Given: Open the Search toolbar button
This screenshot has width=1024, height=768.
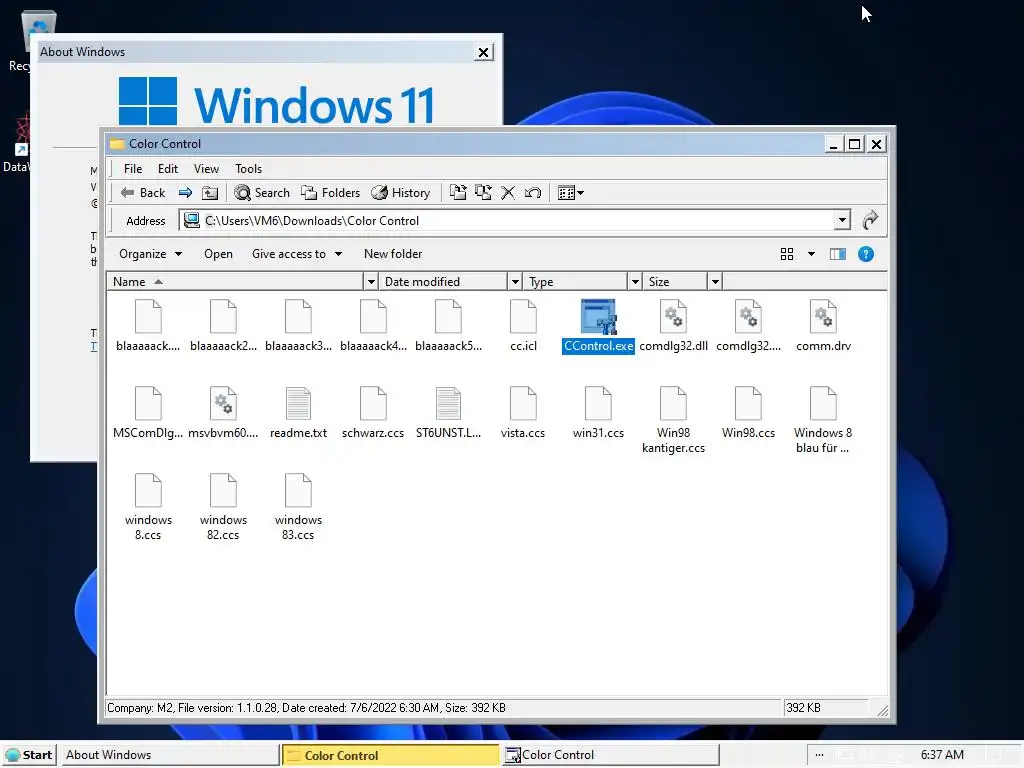Looking at the screenshot, I should 262,193.
